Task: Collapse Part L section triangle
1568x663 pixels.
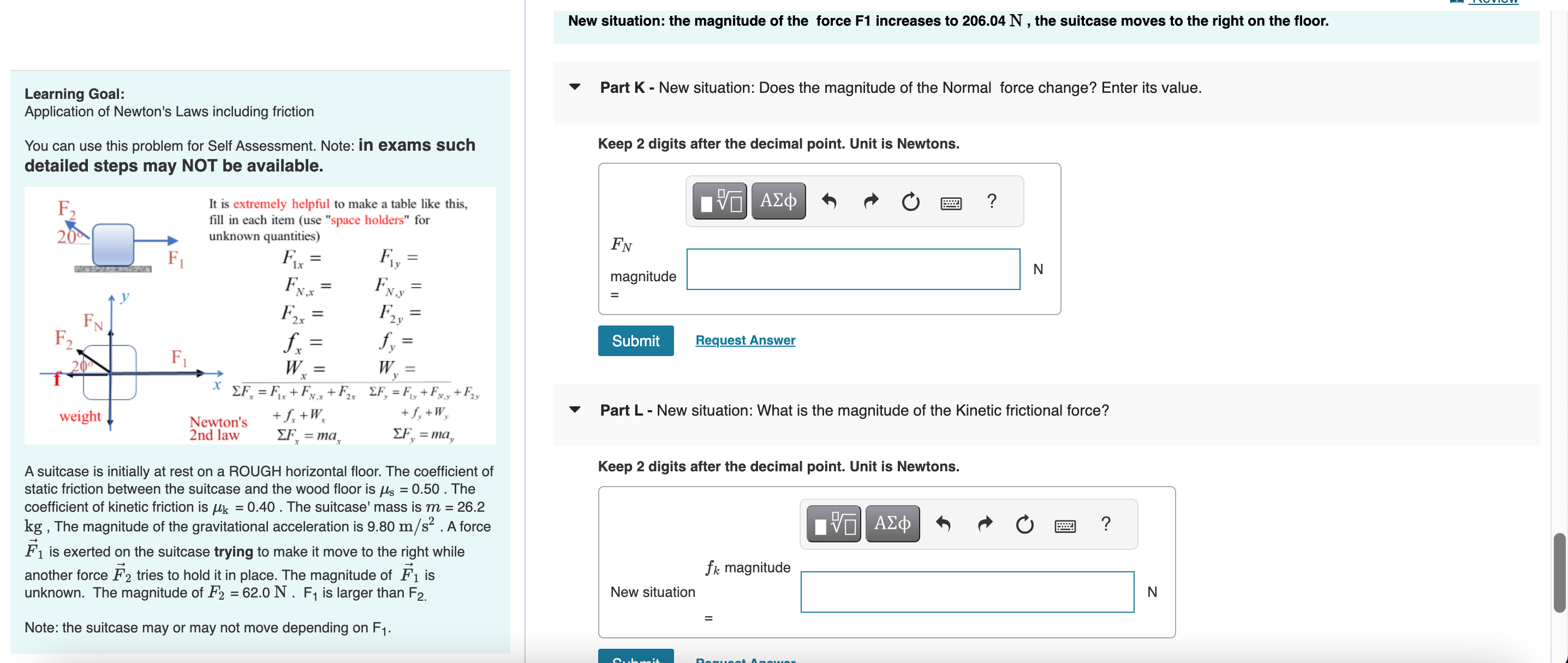Action: [x=575, y=410]
